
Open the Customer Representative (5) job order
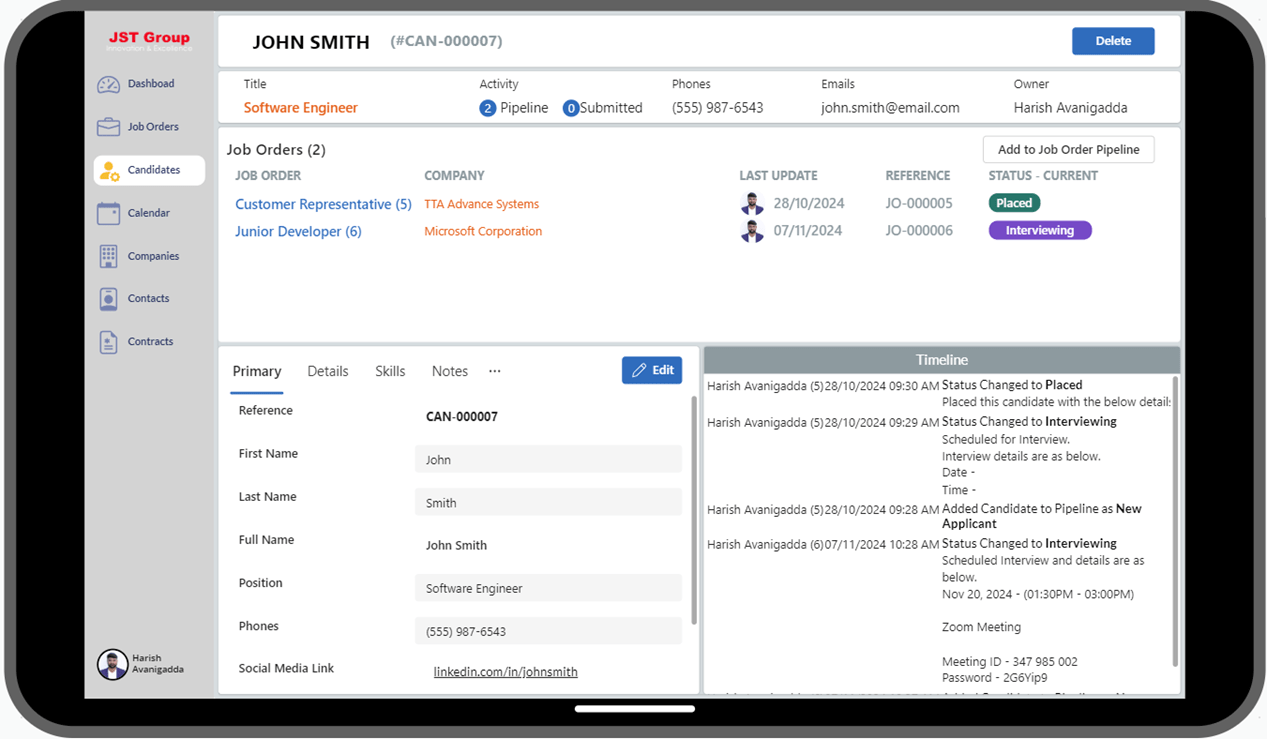coord(322,203)
